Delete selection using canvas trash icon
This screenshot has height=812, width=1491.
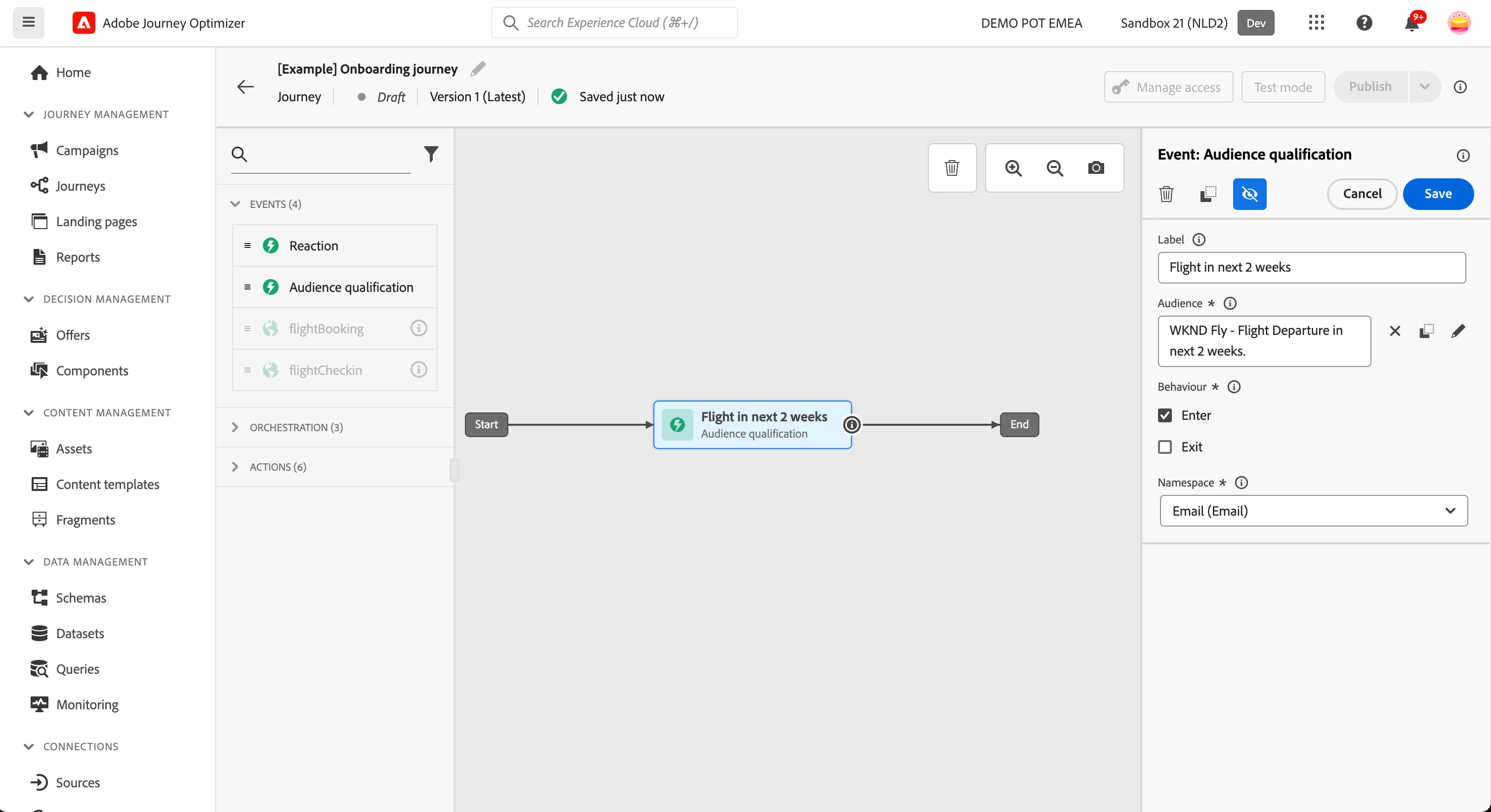click(952, 168)
